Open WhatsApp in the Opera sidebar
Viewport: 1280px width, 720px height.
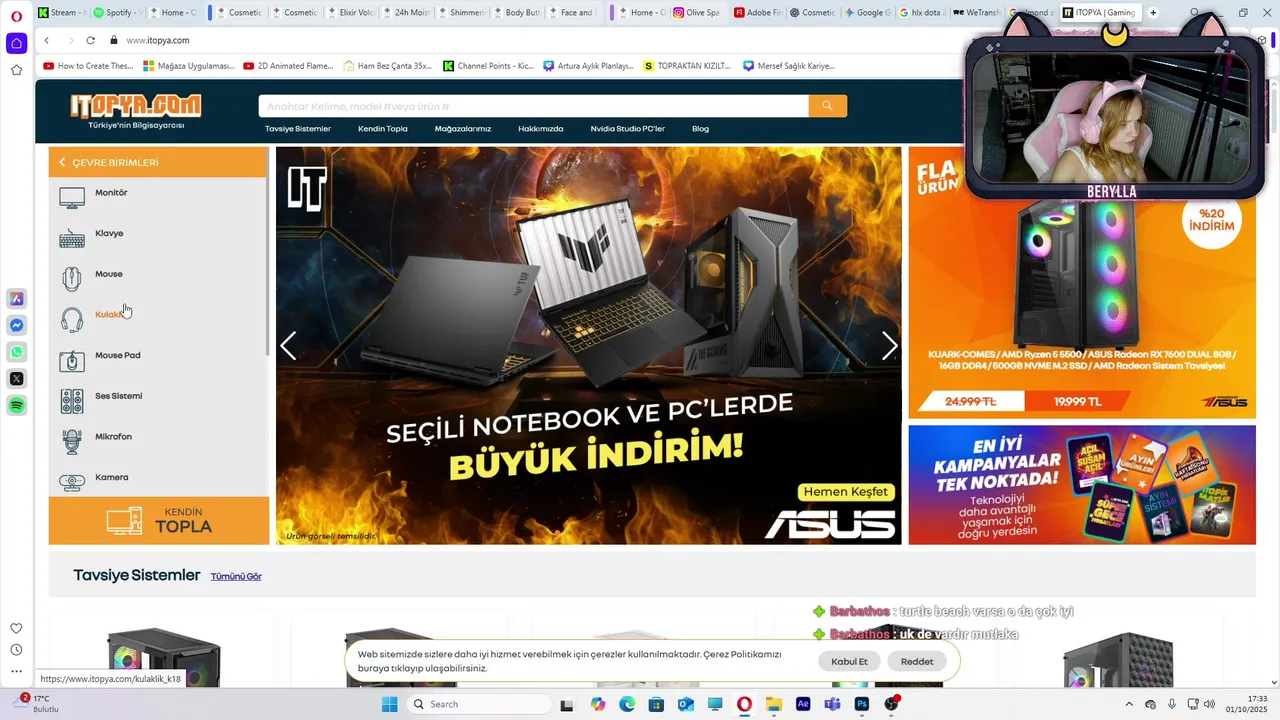pyautogui.click(x=16, y=352)
